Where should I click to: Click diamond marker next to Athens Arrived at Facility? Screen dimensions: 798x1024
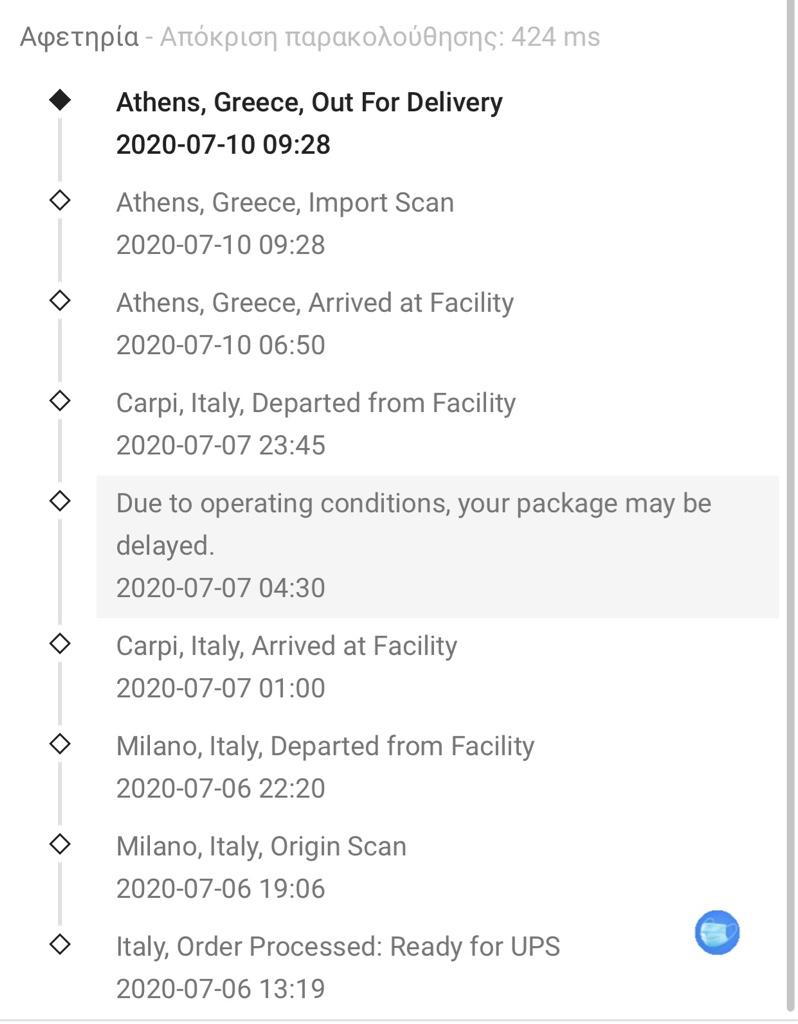pyautogui.click(x=60, y=300)
